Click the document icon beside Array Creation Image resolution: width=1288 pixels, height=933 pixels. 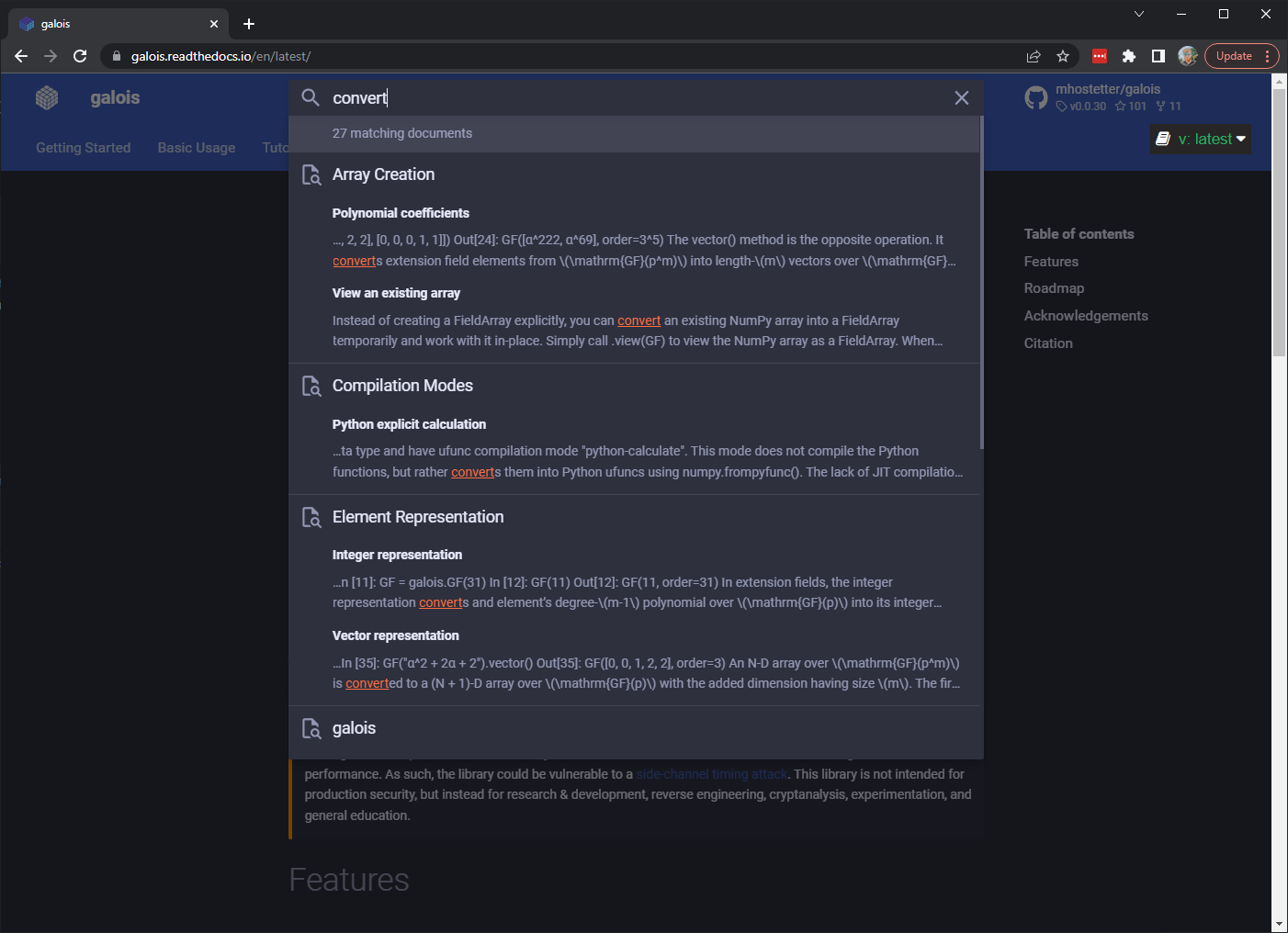pyautogui.click(x=311, y=174)
